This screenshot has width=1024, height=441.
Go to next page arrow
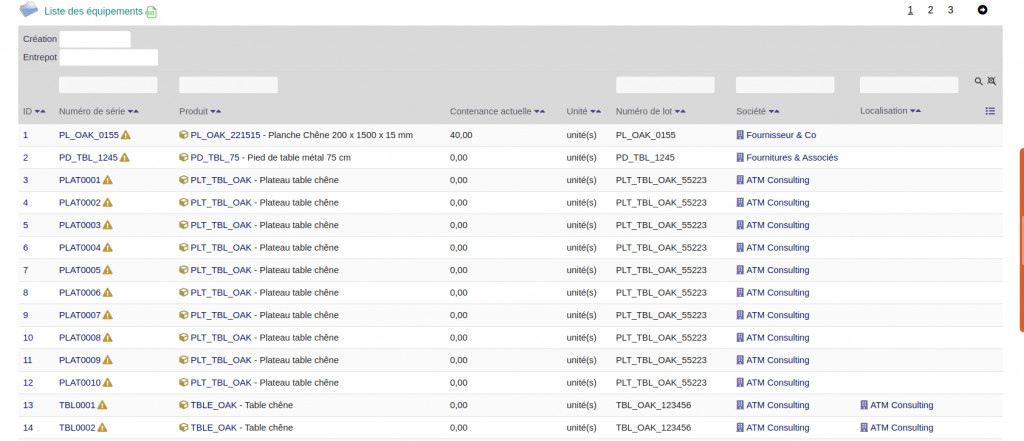point(982,10)
